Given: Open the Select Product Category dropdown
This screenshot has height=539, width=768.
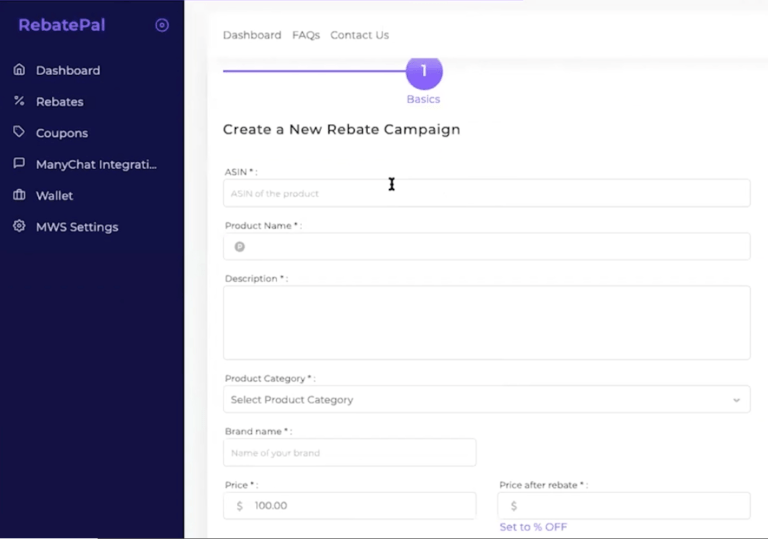Looking at the screenshot, I should (486, 399).
